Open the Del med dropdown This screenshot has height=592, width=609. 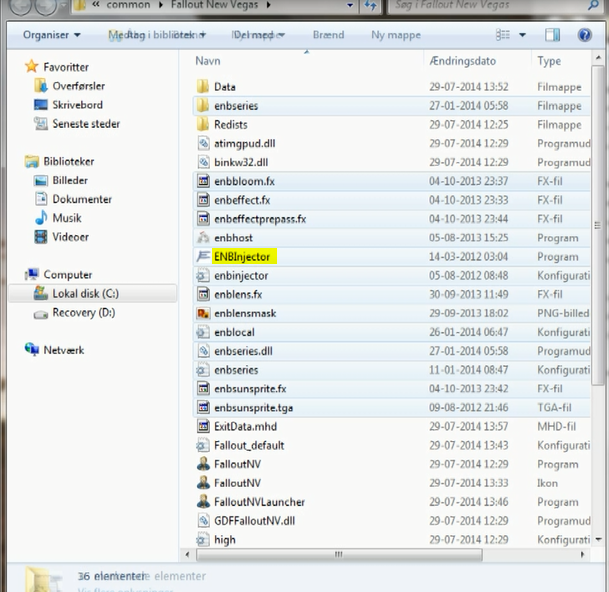click(259, 35)
